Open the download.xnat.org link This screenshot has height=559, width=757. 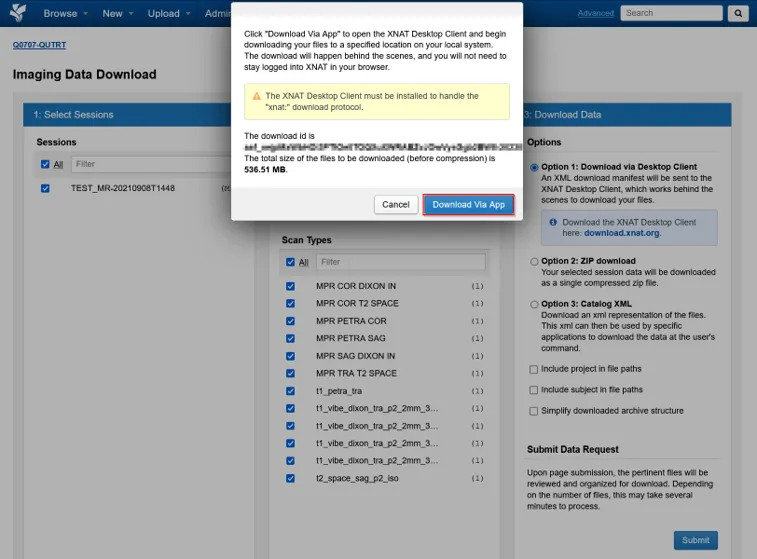point(622,233)
